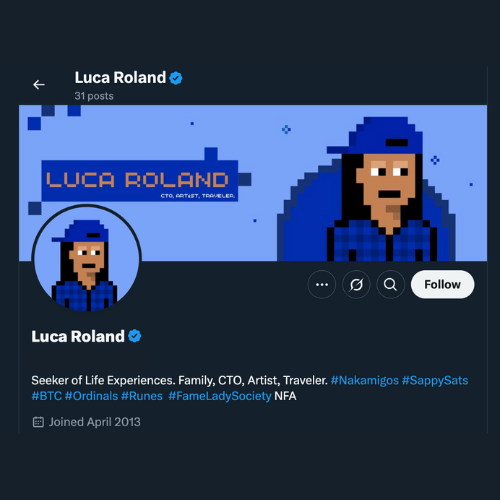Click verified badge next to header name
The height and width of the screenshot is (500, 500).
[176, 78]
